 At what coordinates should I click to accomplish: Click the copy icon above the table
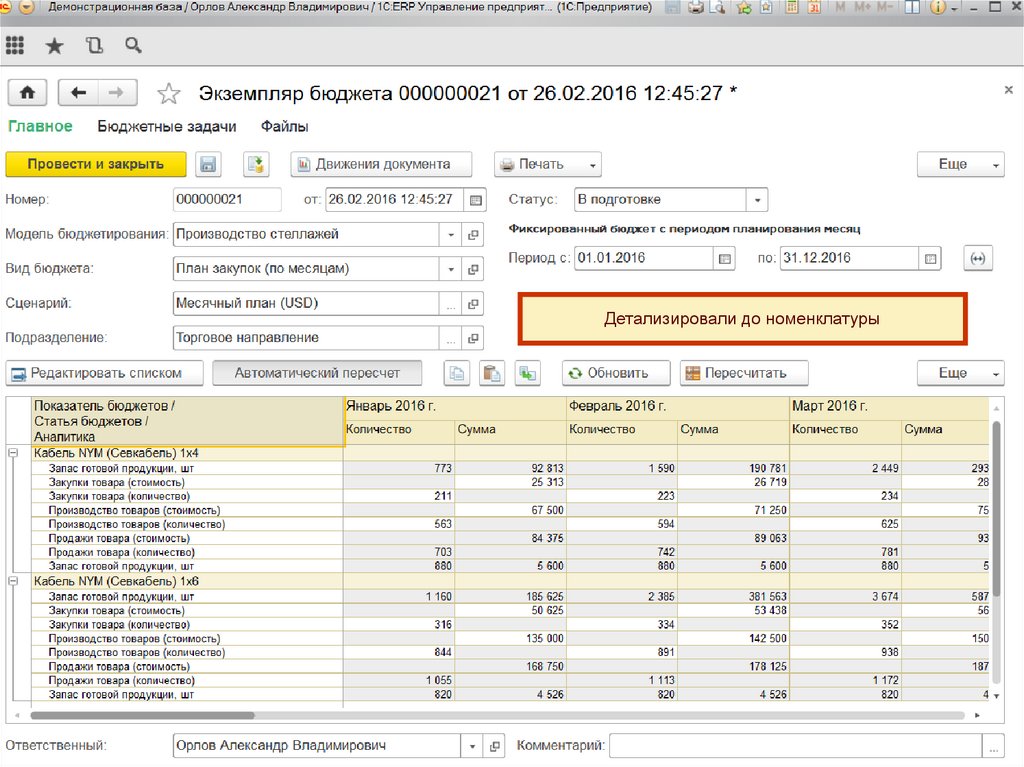tap(457, 373)
